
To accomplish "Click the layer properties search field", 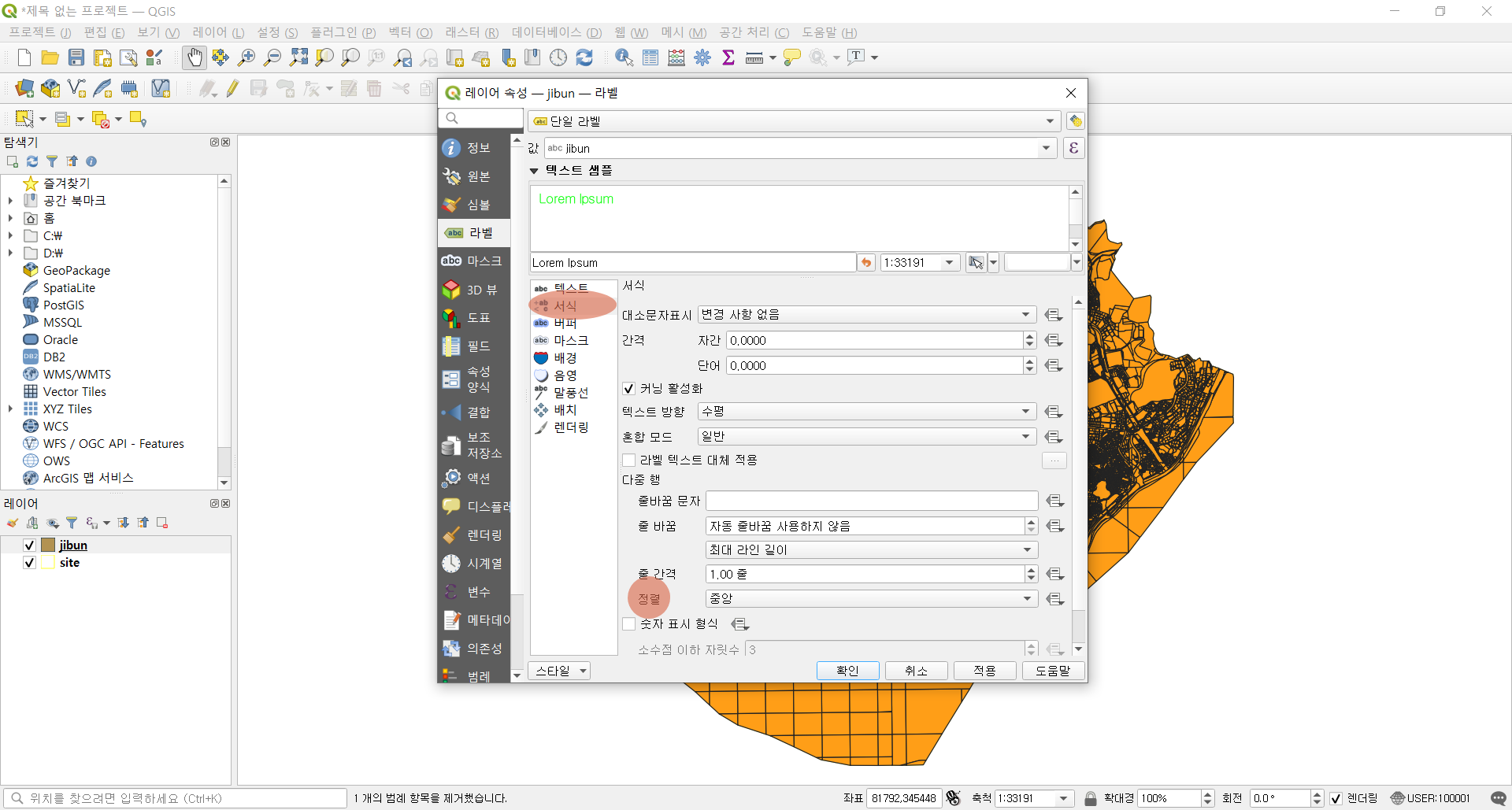I will [480, 118].
